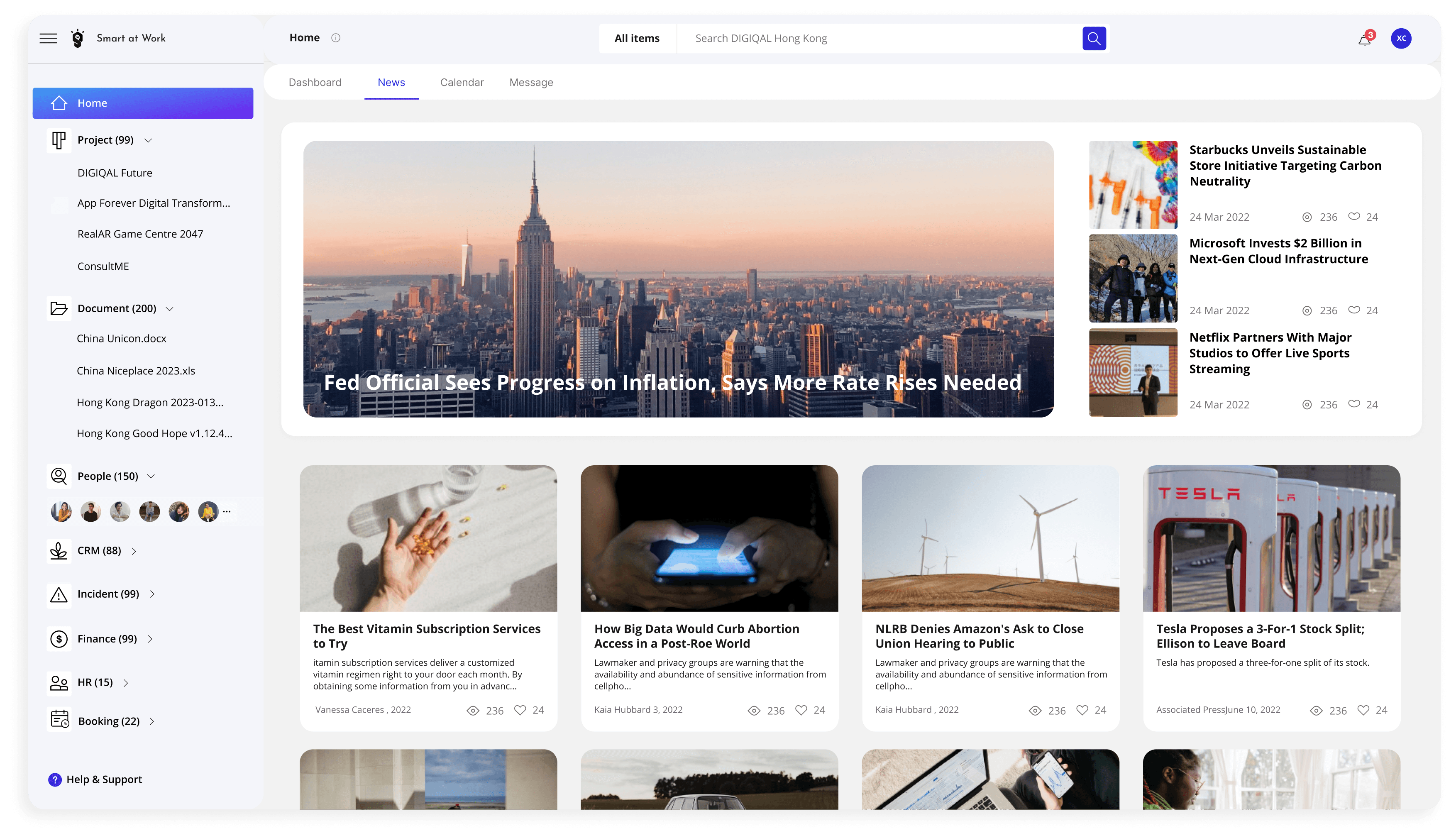The image size is (1456, 838).
Task: Collapse the Project (99) section
Action: pyautogui.click(x=149, y=140)
